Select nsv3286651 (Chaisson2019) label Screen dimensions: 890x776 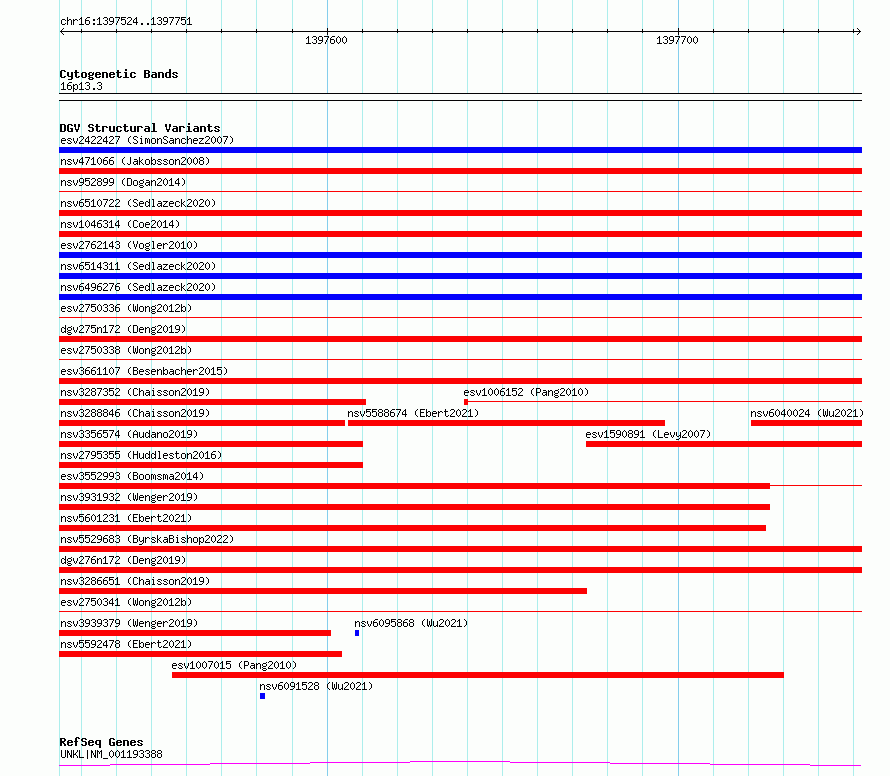pyautogui.click(x=135, y=581)
